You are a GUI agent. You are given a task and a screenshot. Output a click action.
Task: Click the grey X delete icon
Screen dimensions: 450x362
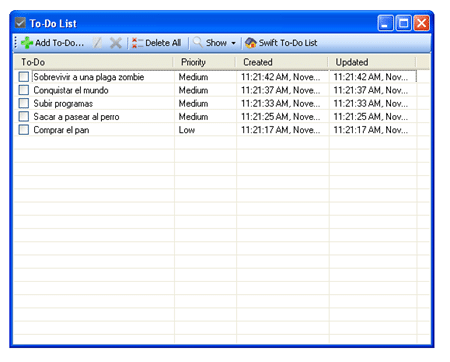coord(116,43)
